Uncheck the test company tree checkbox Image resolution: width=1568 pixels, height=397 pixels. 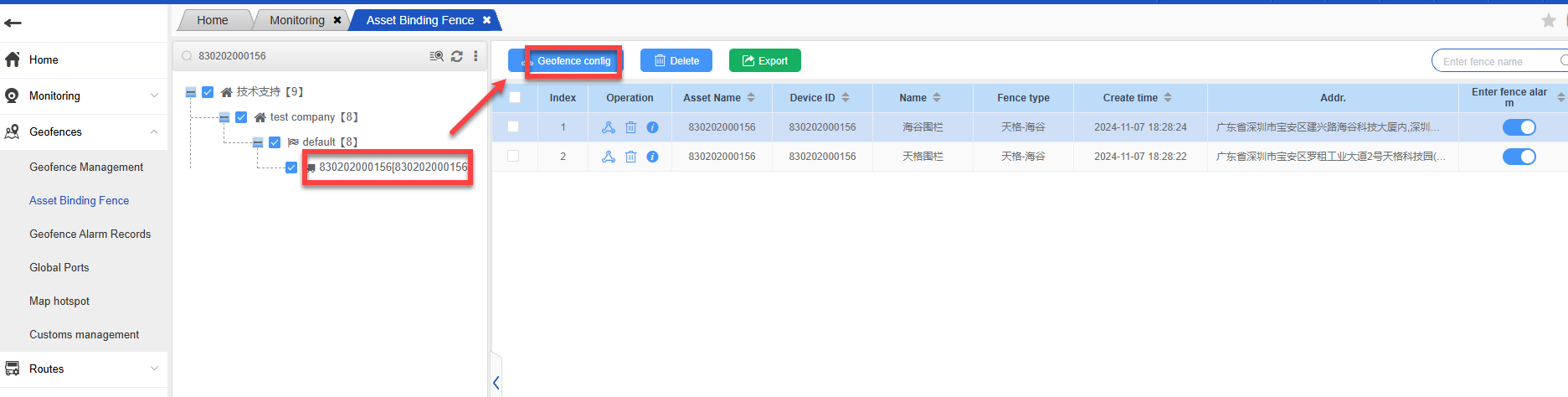[241, 117]
